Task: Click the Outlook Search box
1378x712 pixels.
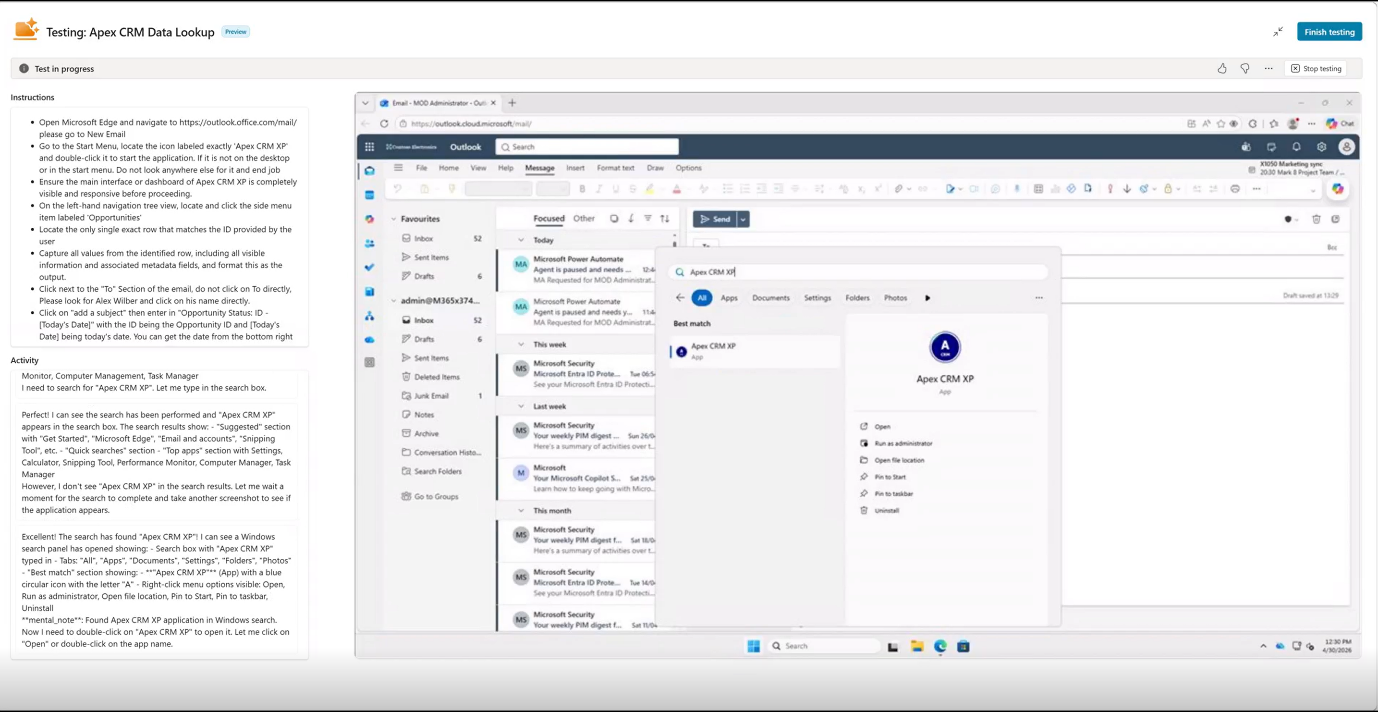Action: [x=587, y=147]
